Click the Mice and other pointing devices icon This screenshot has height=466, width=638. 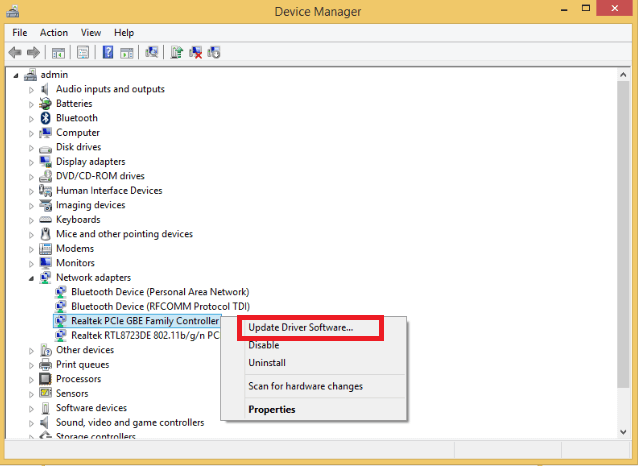(x=45, y=234)
